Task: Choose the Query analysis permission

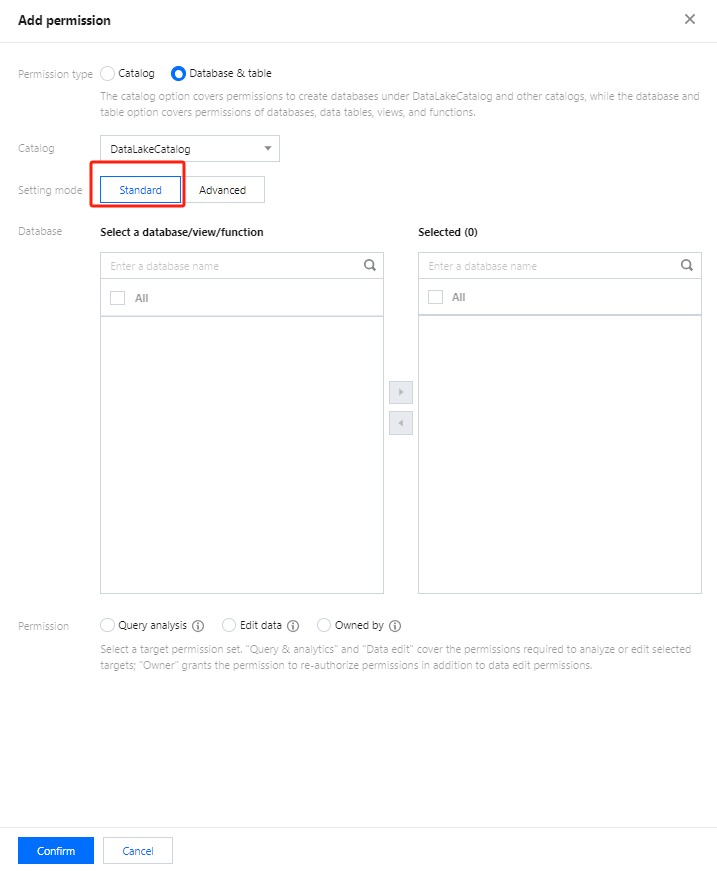Action: [108, 625]
